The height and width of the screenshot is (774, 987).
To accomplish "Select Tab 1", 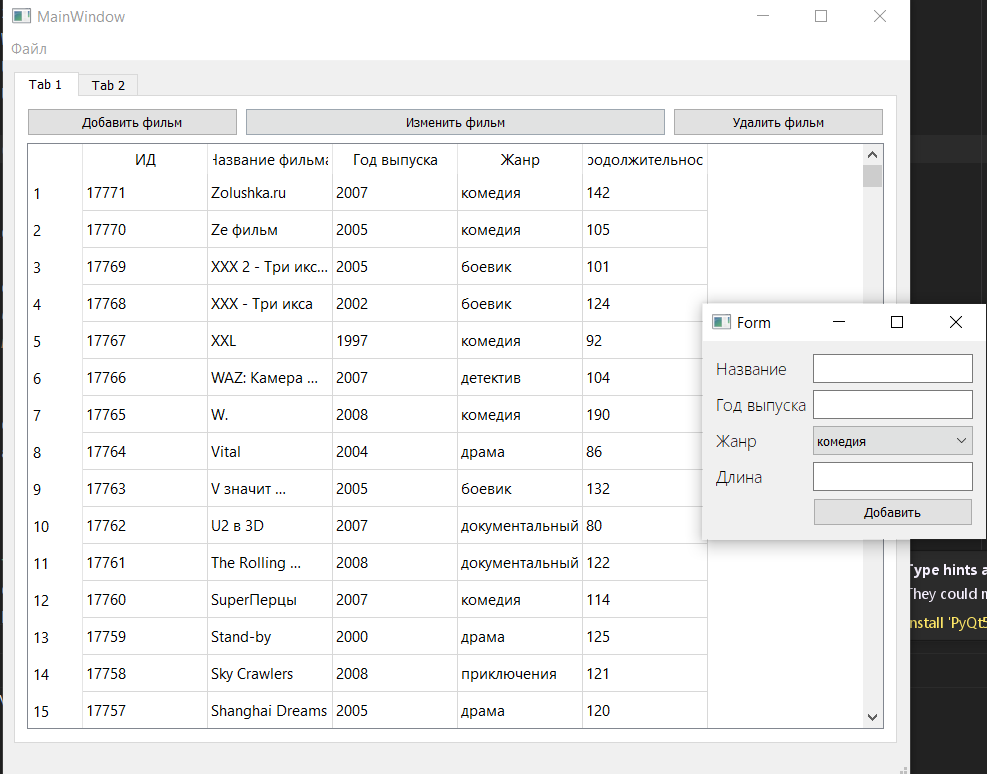I will click(x=46, y=84).
